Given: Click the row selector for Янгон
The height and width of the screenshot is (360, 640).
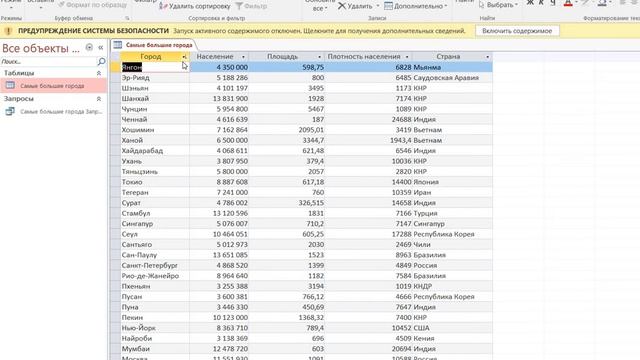Looking at the screenshot, I should pos(115,67).
